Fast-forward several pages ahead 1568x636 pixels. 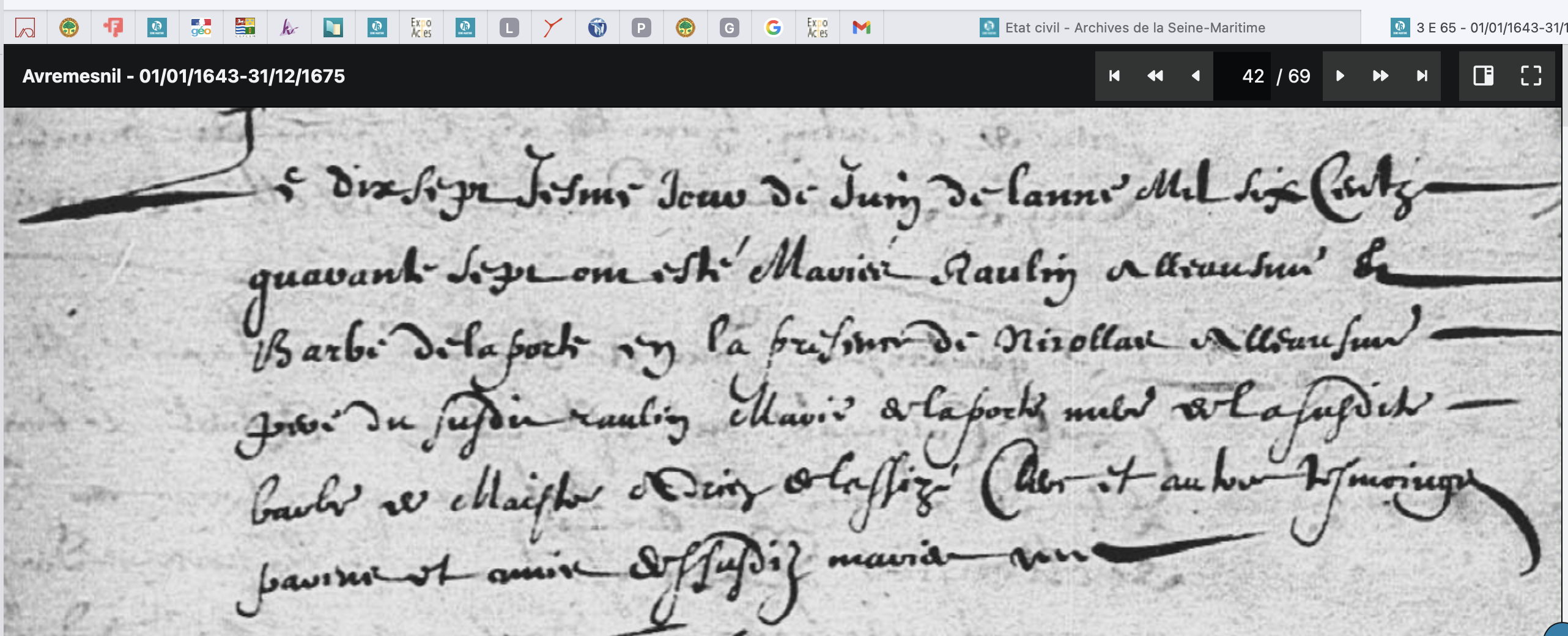coord(1381,76)
